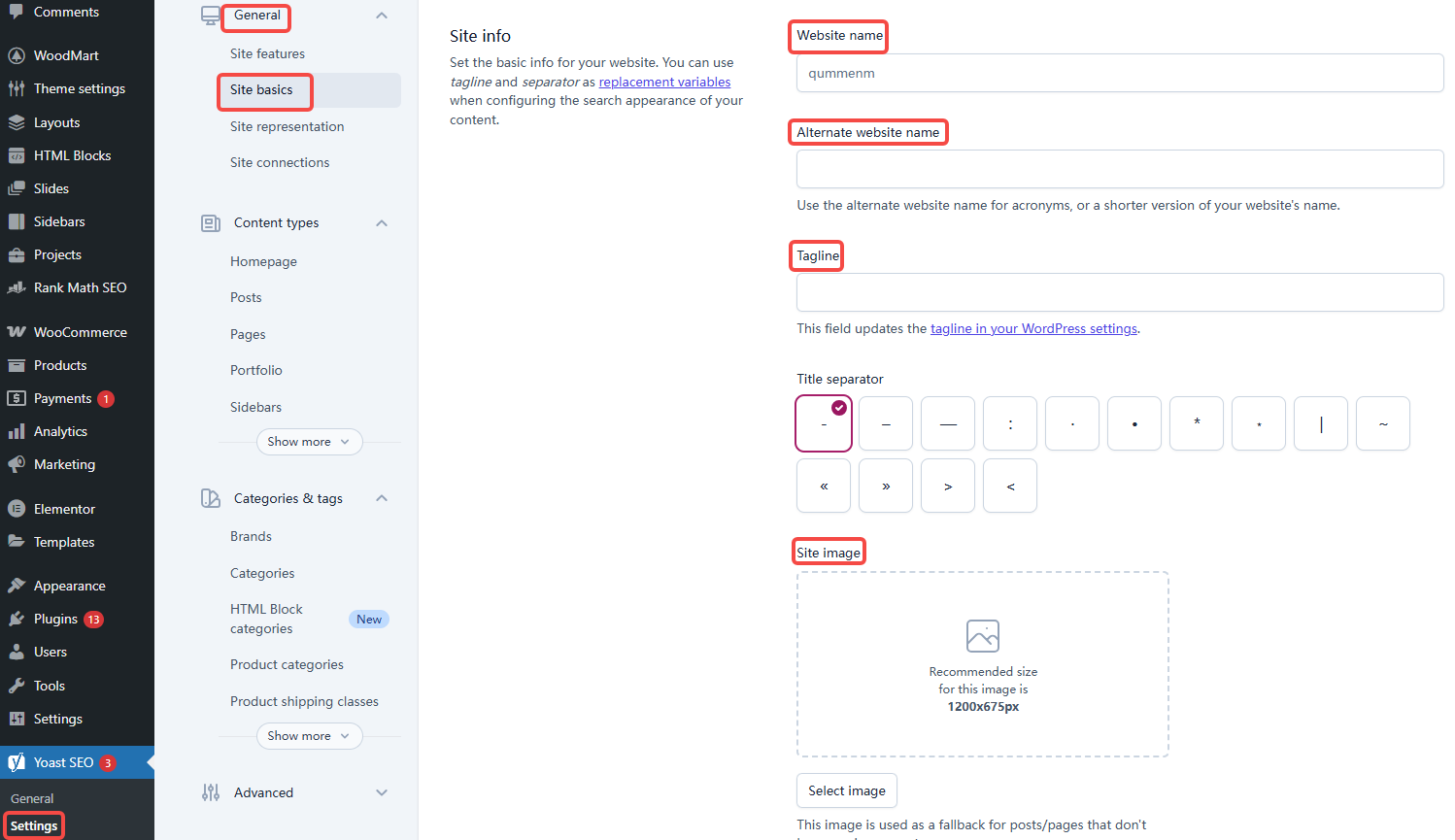Select the Elementor menu icon

pyautogui.click(x=17, y=508)
